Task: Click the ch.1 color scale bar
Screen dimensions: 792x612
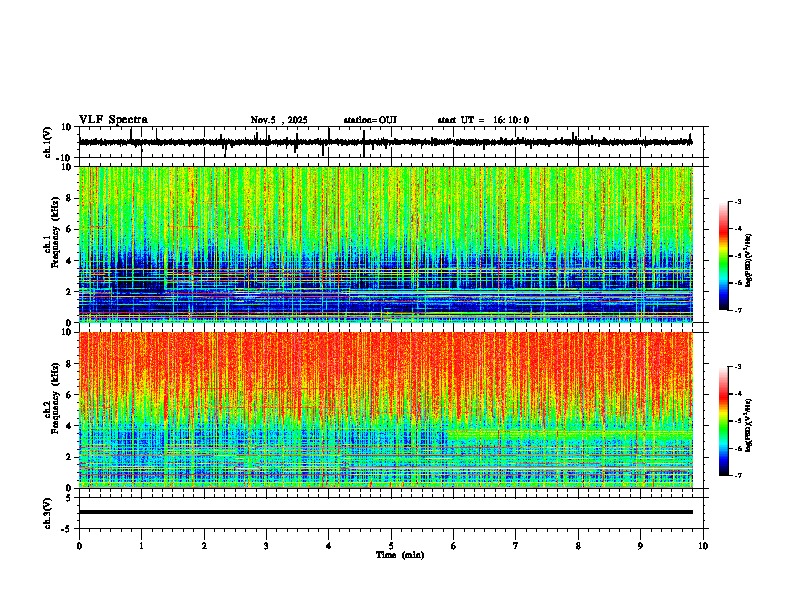Action: point(724,256)
